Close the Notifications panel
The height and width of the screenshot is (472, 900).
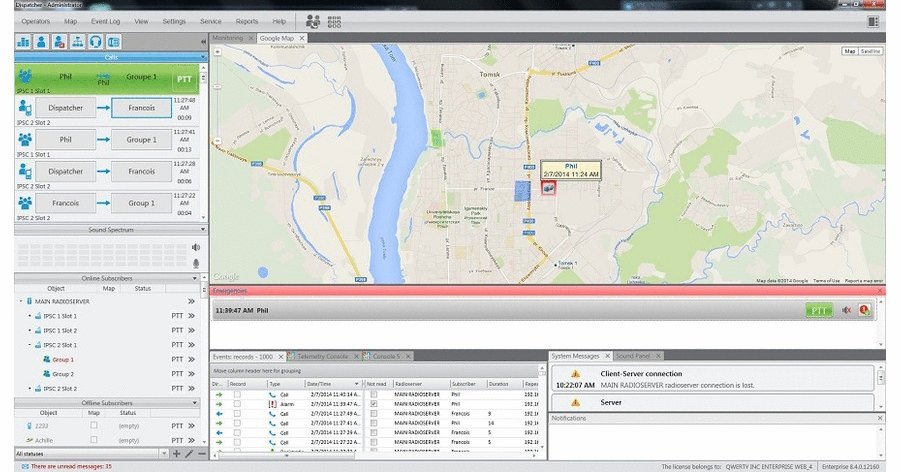(880, 418)
